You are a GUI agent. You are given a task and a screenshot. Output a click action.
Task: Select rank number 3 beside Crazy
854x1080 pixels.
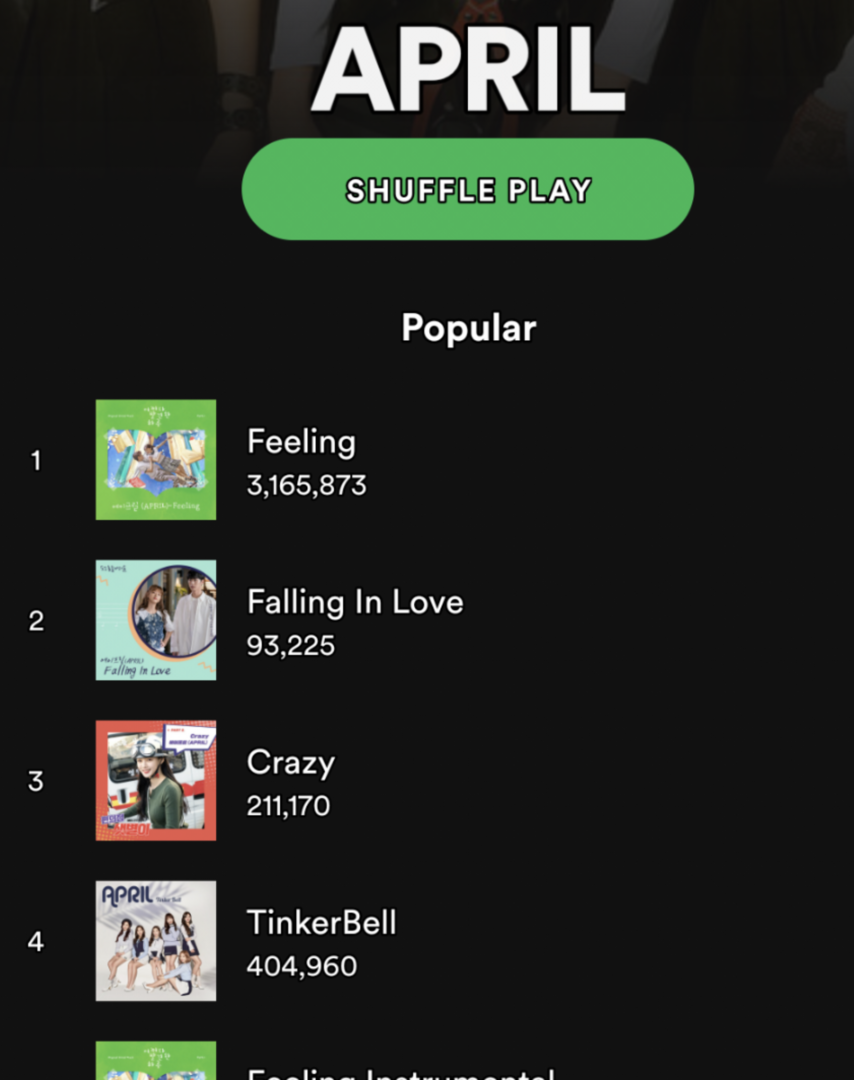[36, 781]
